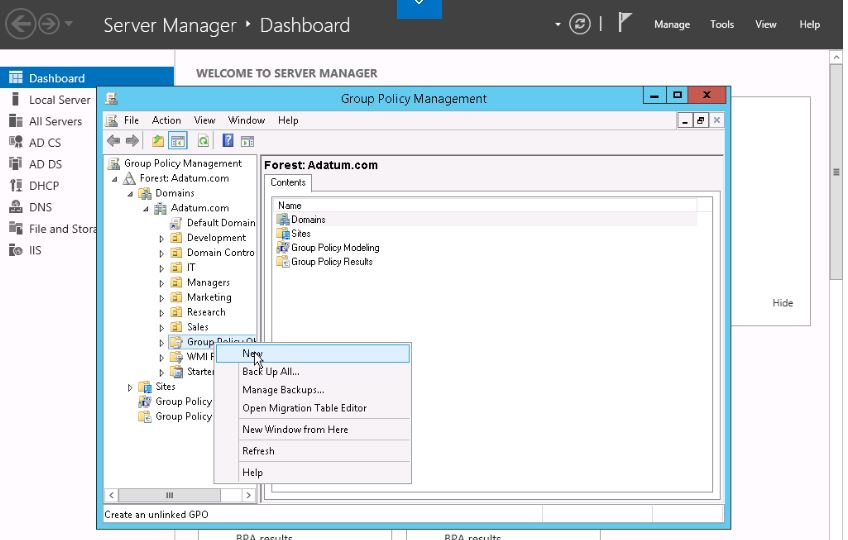This screenshot has height=540, width=848.
Task: Click the tree pane horizontal scrollbar thumb
Action: pos(169,495)
